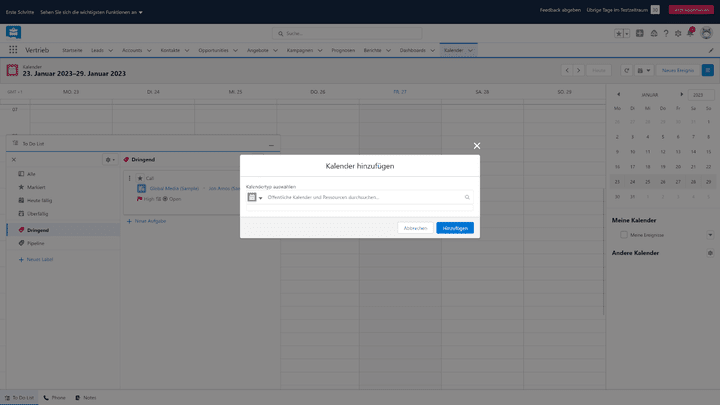
Task: Show next month in mini calendar
Action: pyautogui.click(x=681, y=95)
